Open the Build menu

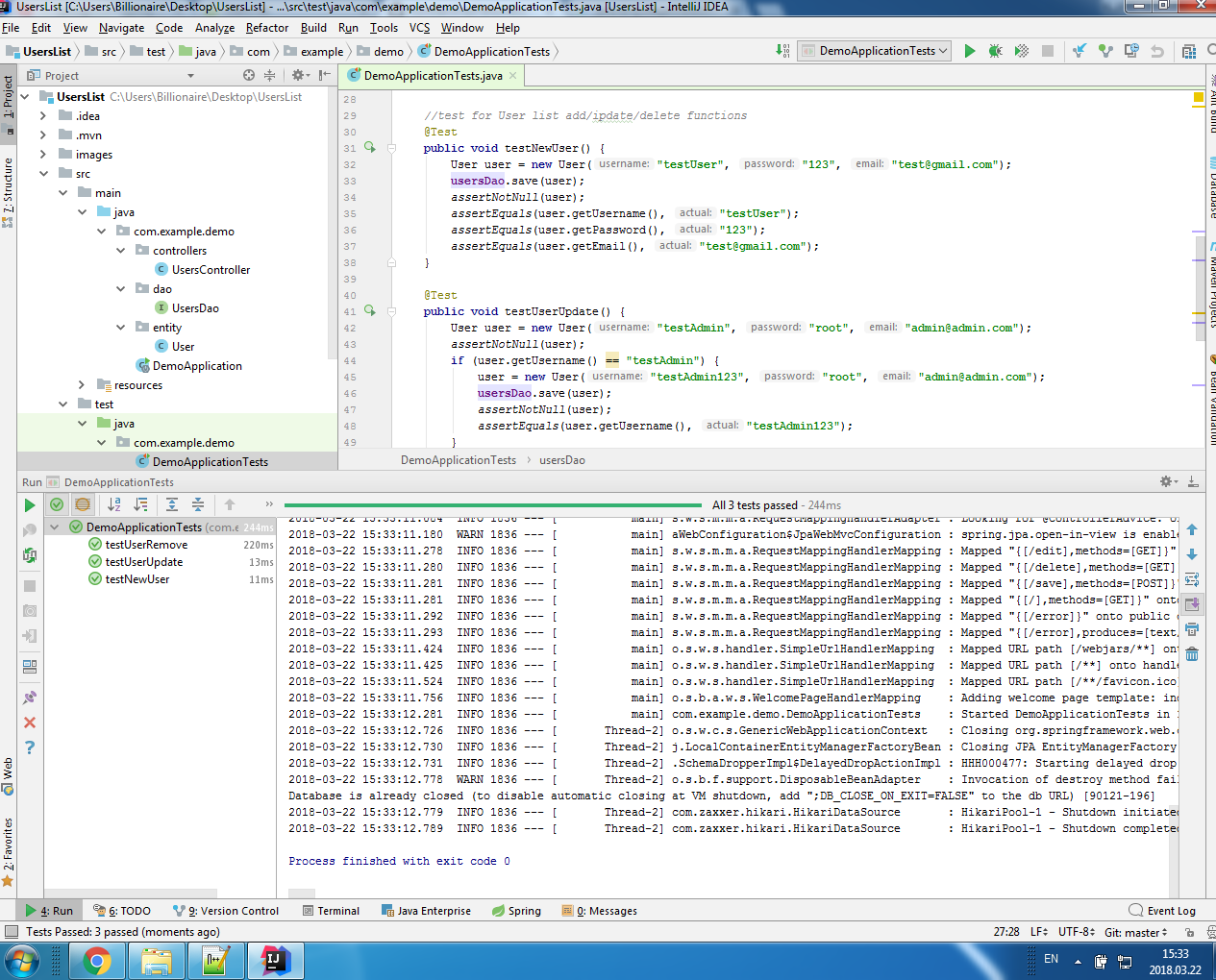pyautogui.click(x=313, y=28)
